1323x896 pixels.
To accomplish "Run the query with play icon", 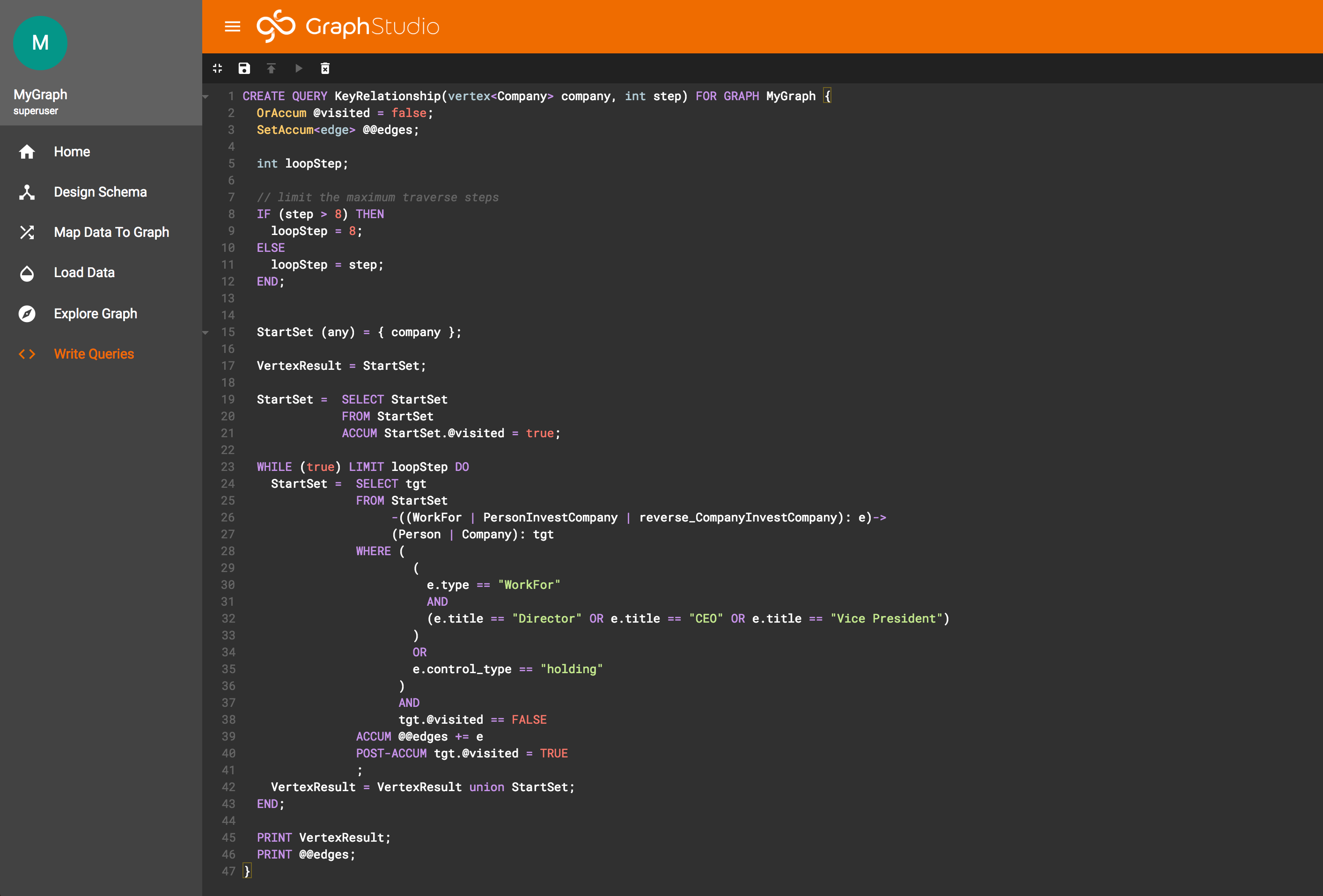I will coord(298,68).
